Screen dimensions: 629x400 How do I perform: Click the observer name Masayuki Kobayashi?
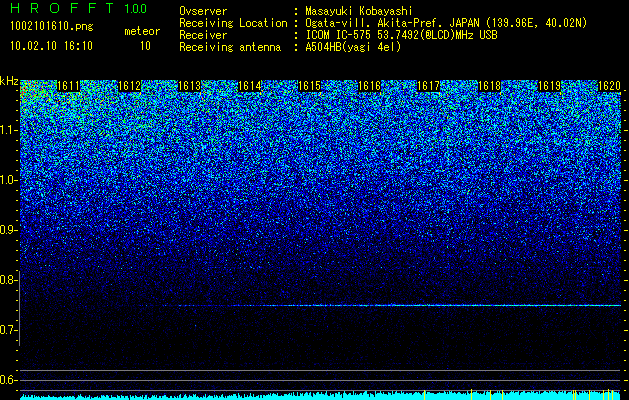pos(359,11)
